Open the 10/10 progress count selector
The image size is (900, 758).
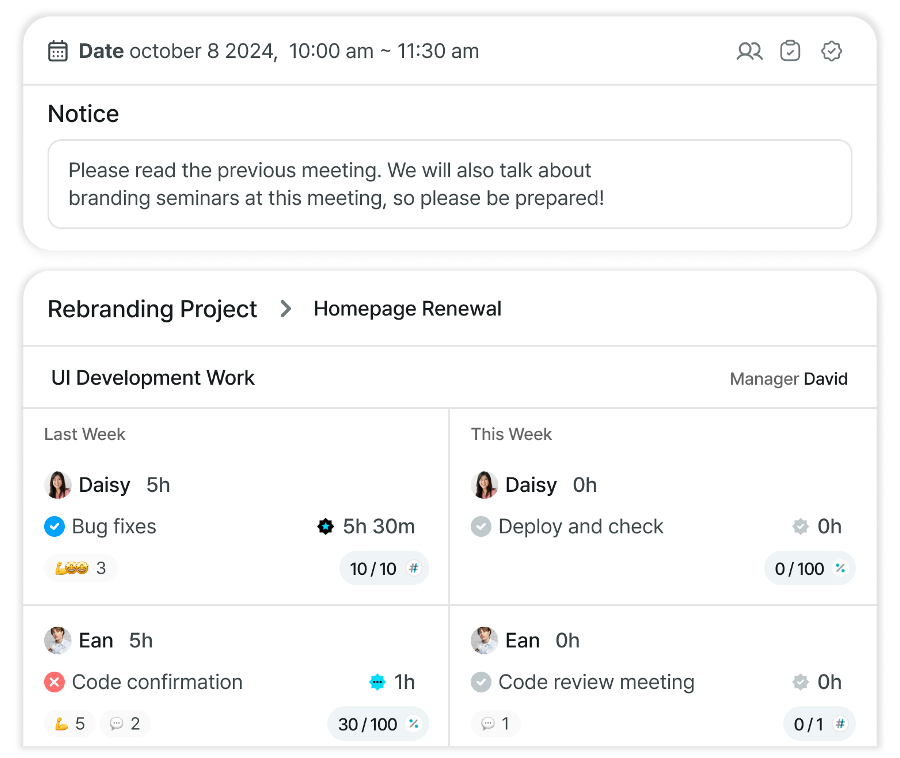[384, 569]
